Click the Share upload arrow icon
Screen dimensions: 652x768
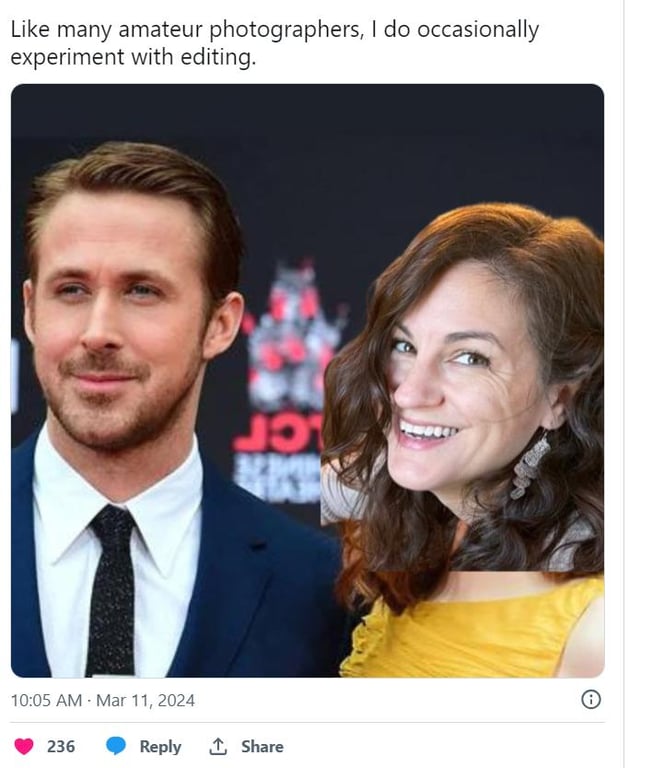click(218, 746)
